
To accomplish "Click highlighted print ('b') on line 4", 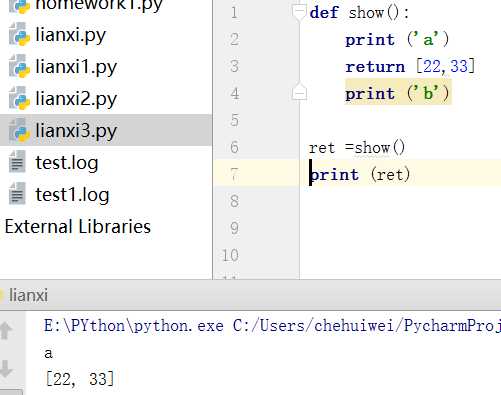I will click(398, 93).
